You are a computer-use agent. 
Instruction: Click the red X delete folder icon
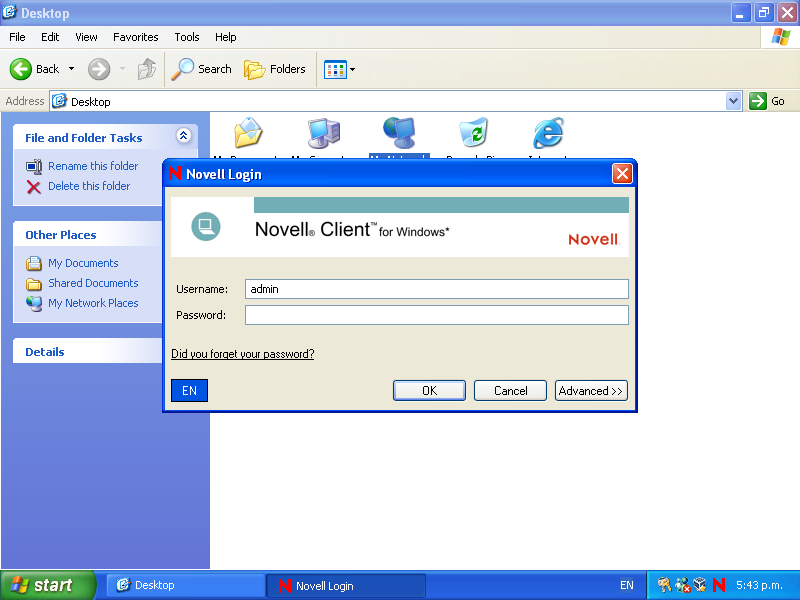34,187
